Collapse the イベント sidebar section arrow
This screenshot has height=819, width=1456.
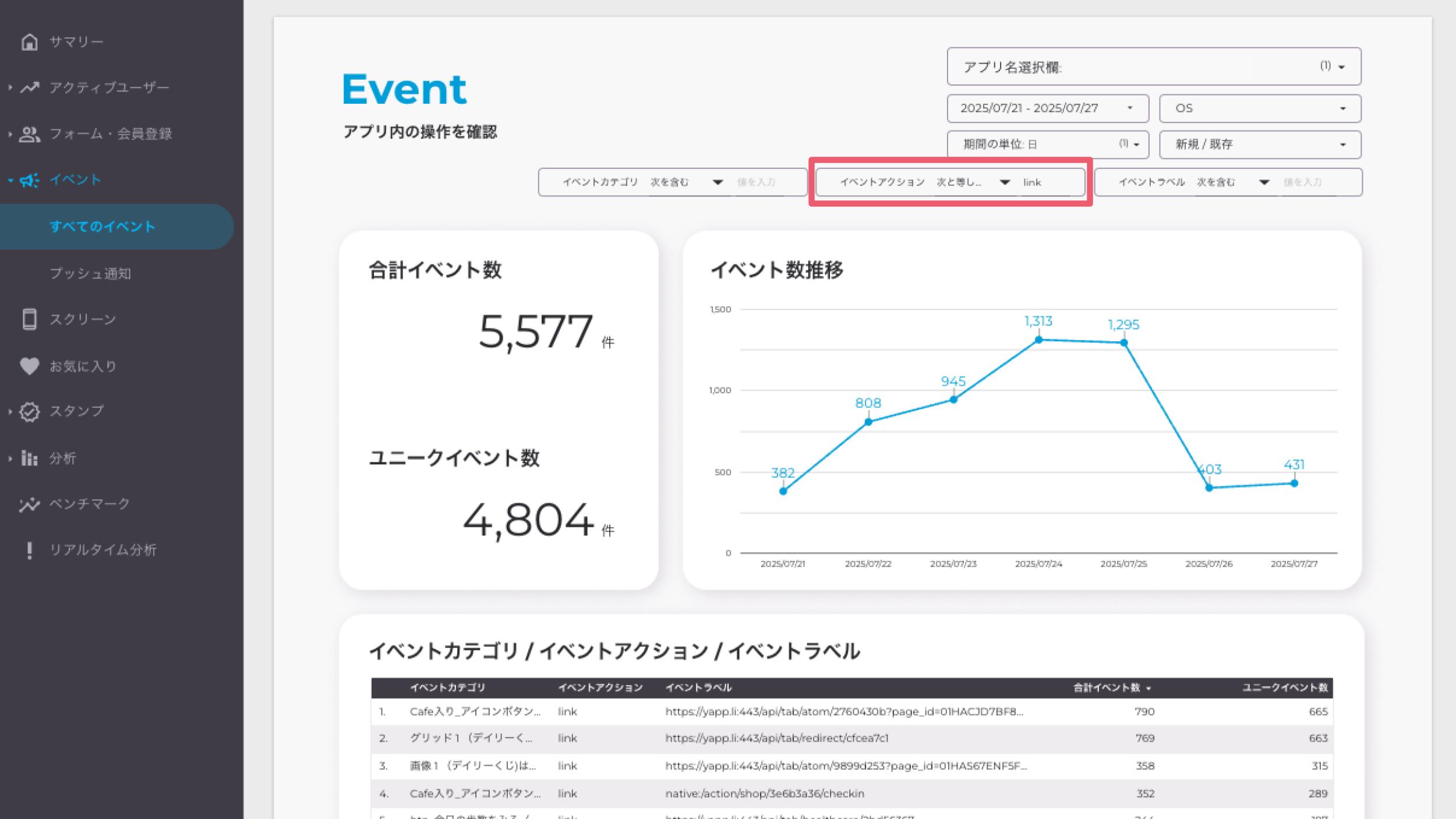click(10, 180)
